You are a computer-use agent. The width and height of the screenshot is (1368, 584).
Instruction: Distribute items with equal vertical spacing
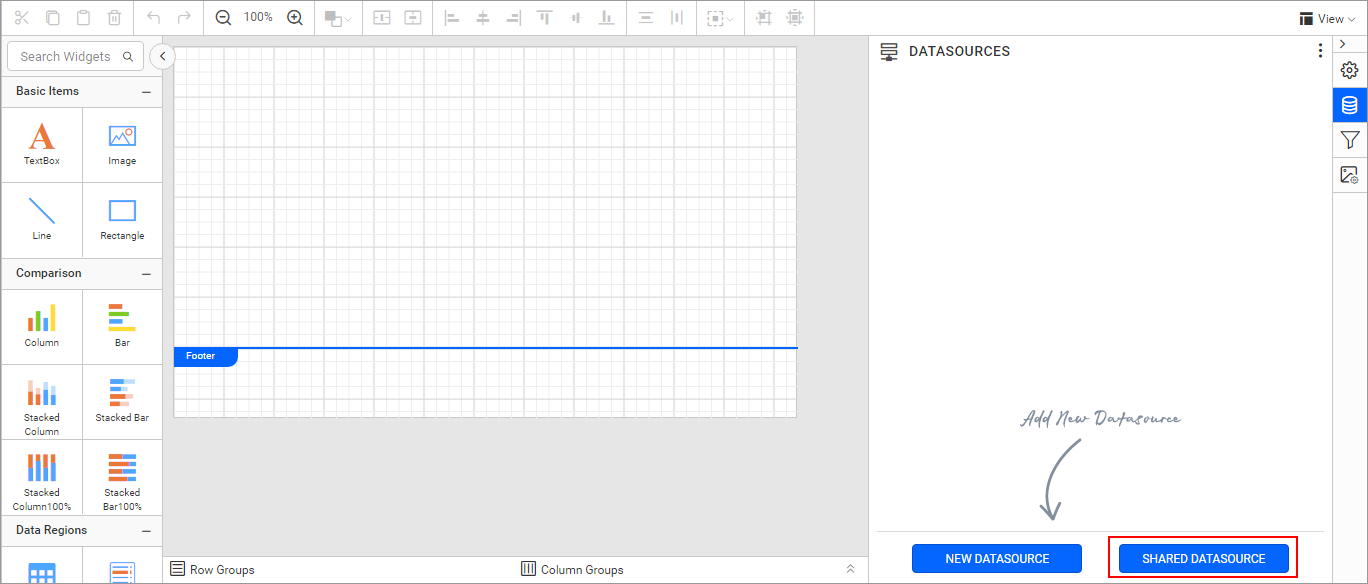646,18
